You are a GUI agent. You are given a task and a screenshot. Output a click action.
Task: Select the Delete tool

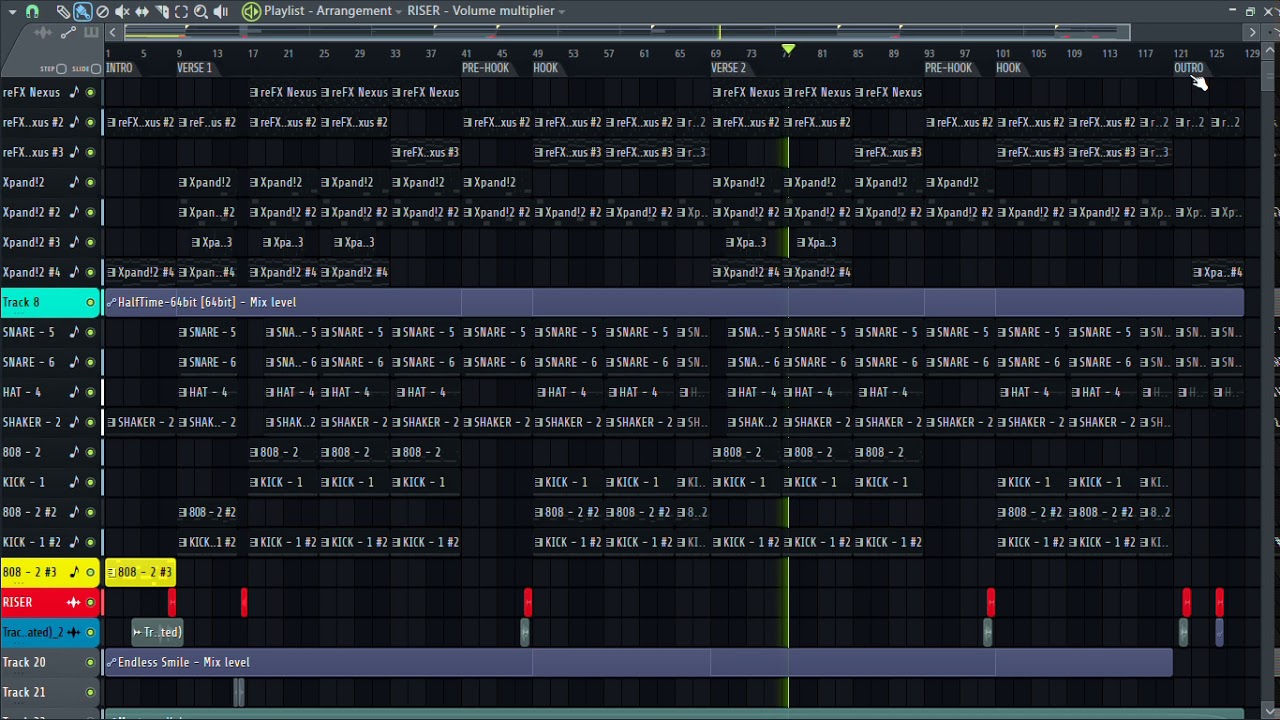point(102,11)
